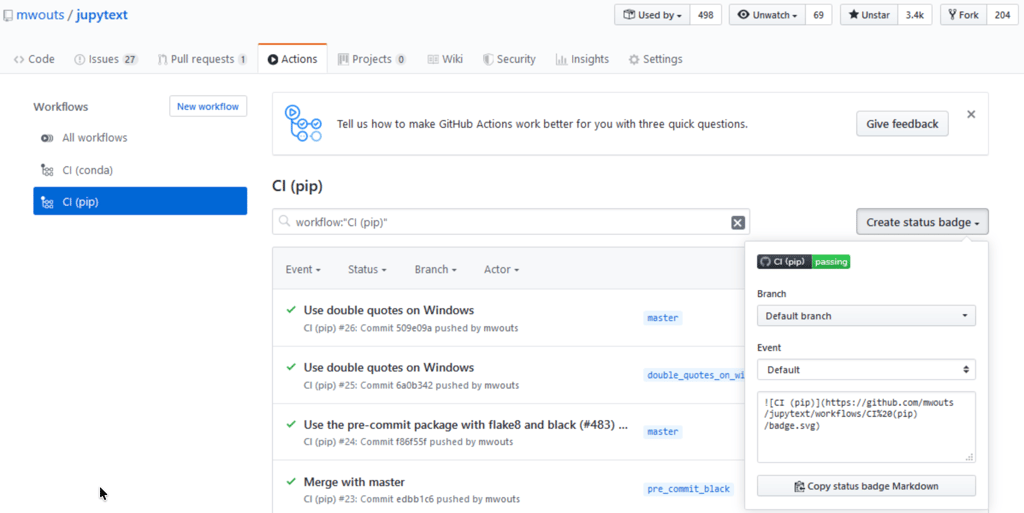Select the CI (pip) workflow in sidebar

[x=140, y=202]
